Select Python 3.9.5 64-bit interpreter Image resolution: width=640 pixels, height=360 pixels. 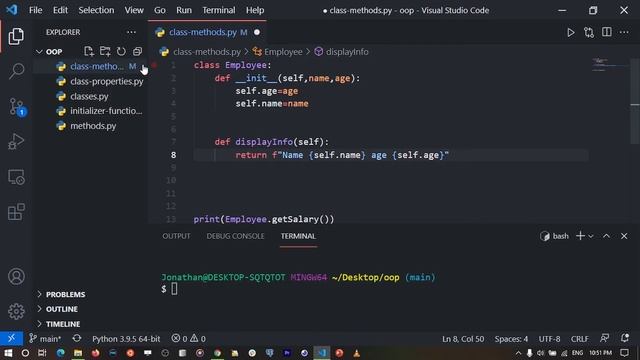tap(126, 338)
